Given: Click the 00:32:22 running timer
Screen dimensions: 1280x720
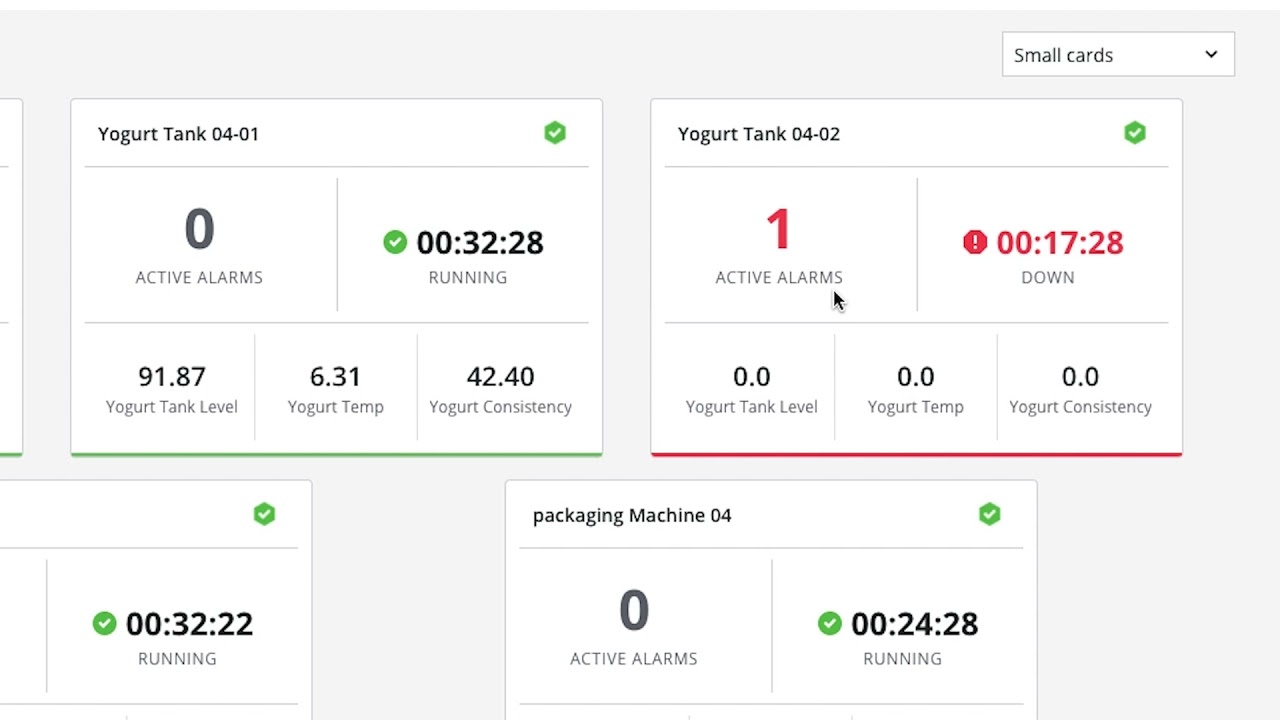Looking at the screenshot, I should [189, 623].
